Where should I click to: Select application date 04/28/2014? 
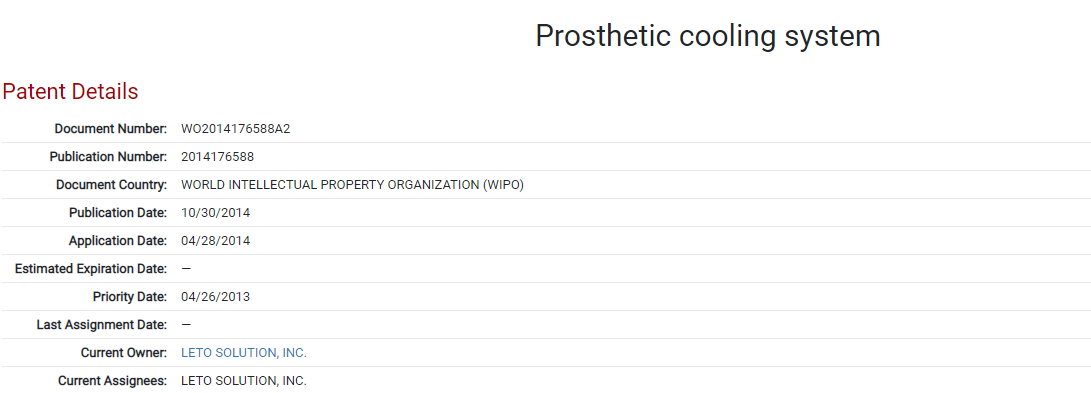[216, 241]
